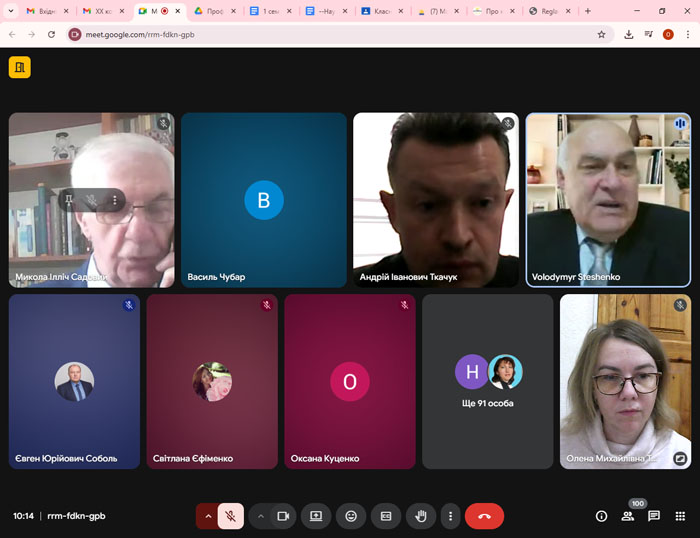Expand audio settings arrow beside microphone
Image resolution: width=700 pixels, height=538 pixels.
click(x=208, y=516)
